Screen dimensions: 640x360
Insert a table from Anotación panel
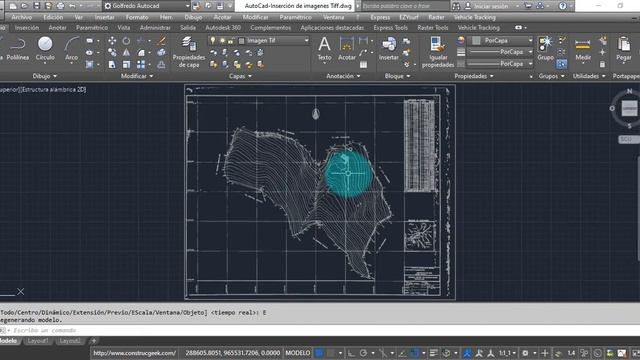[x=363, y=64]
